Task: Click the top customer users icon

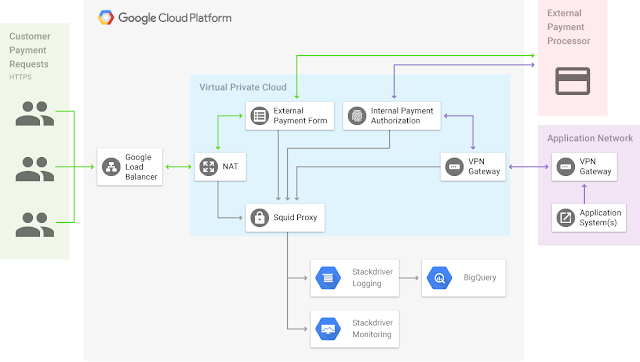Action: [x=35, y=113]
